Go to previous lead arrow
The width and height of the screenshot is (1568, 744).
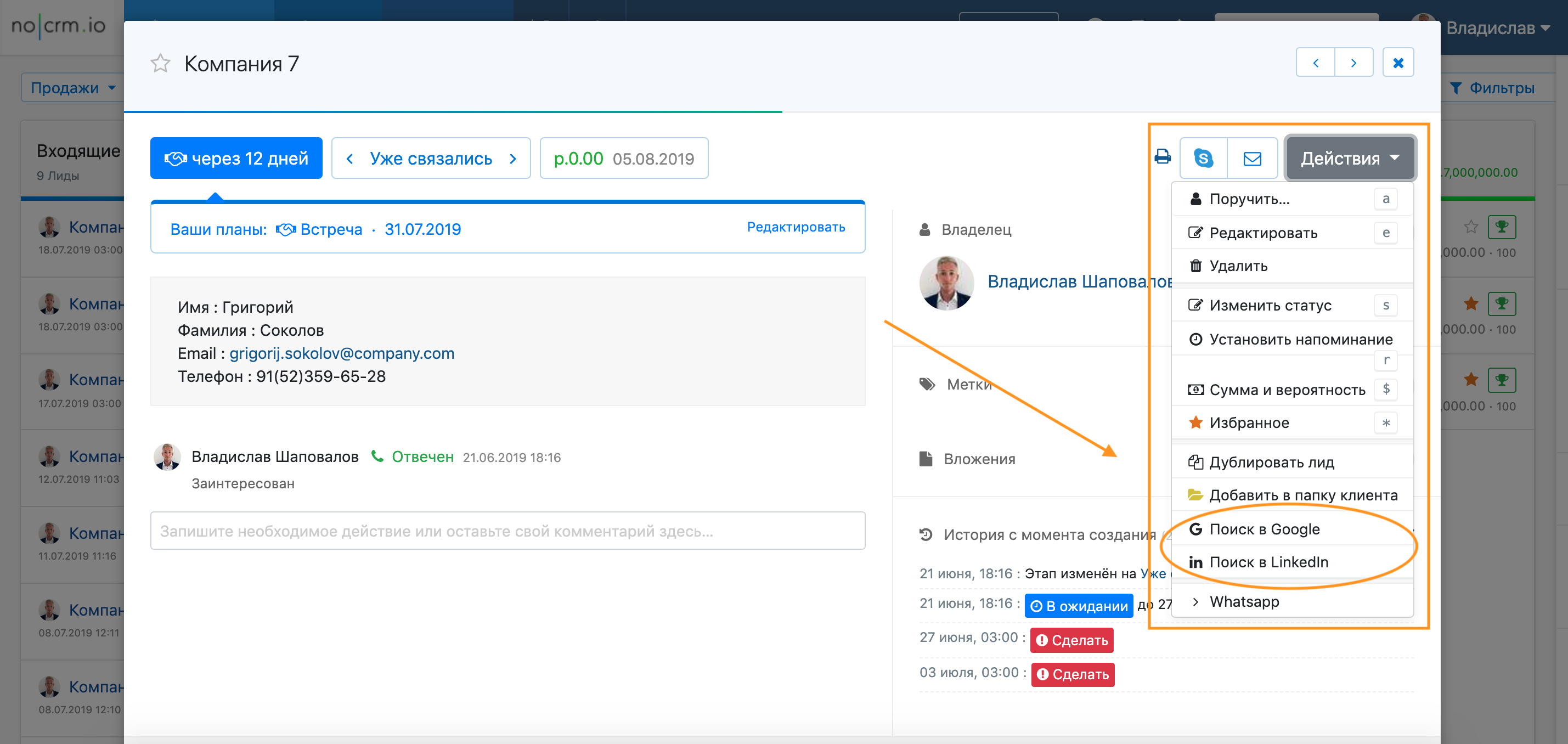[x=1316, y=63]
